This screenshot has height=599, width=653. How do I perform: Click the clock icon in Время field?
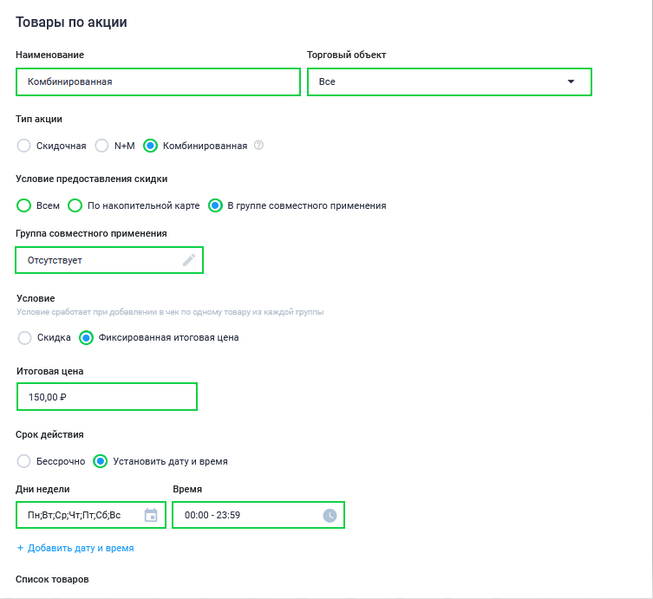click(x=330, y=515)
